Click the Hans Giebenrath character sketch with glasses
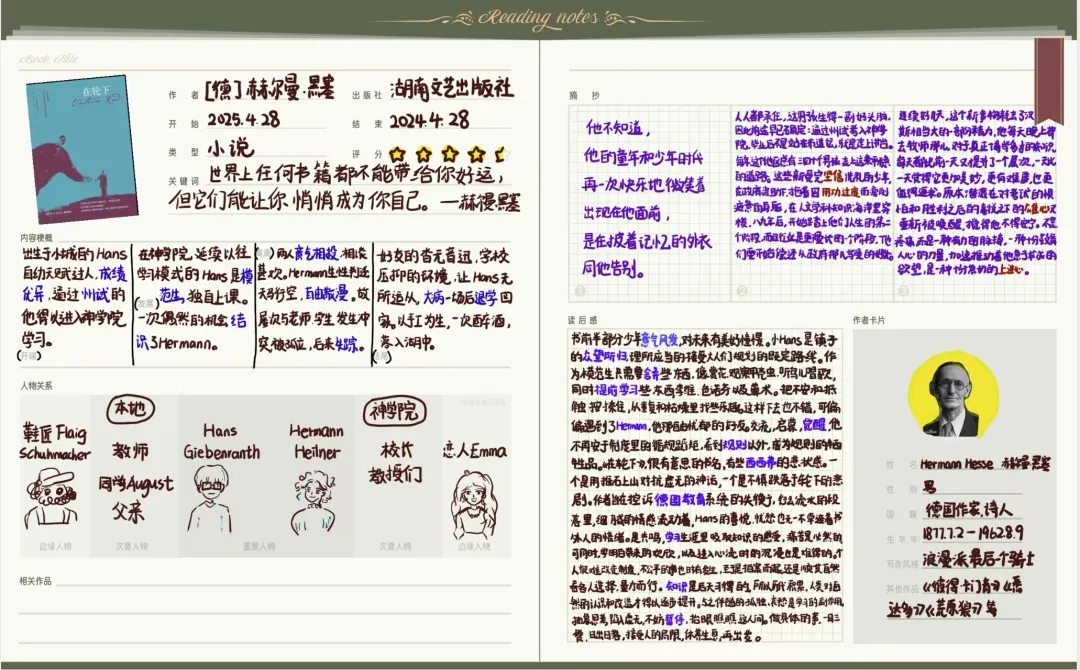Viewport: 1080px width, 670px height. pos(210,499)
